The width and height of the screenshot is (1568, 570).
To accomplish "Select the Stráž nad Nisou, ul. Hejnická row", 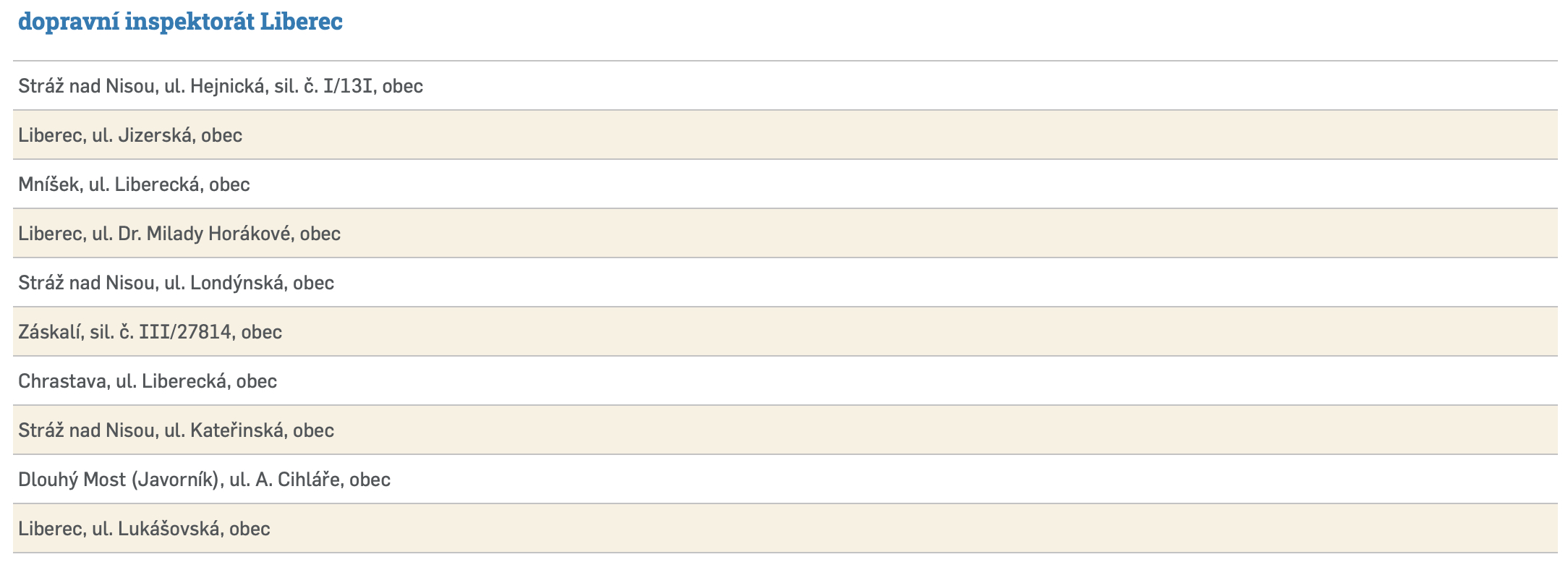I will (x=220, y=86).
